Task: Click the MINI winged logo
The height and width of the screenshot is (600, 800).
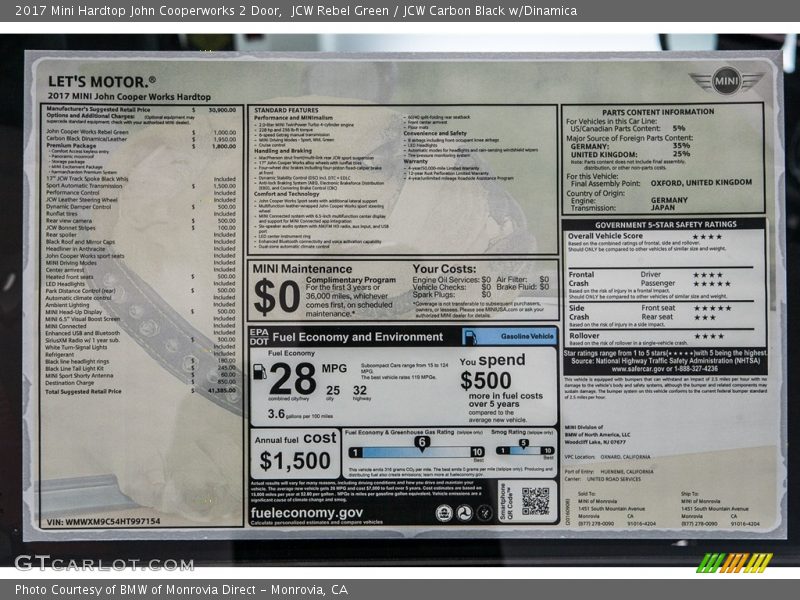Action: (x=726, y=81)
